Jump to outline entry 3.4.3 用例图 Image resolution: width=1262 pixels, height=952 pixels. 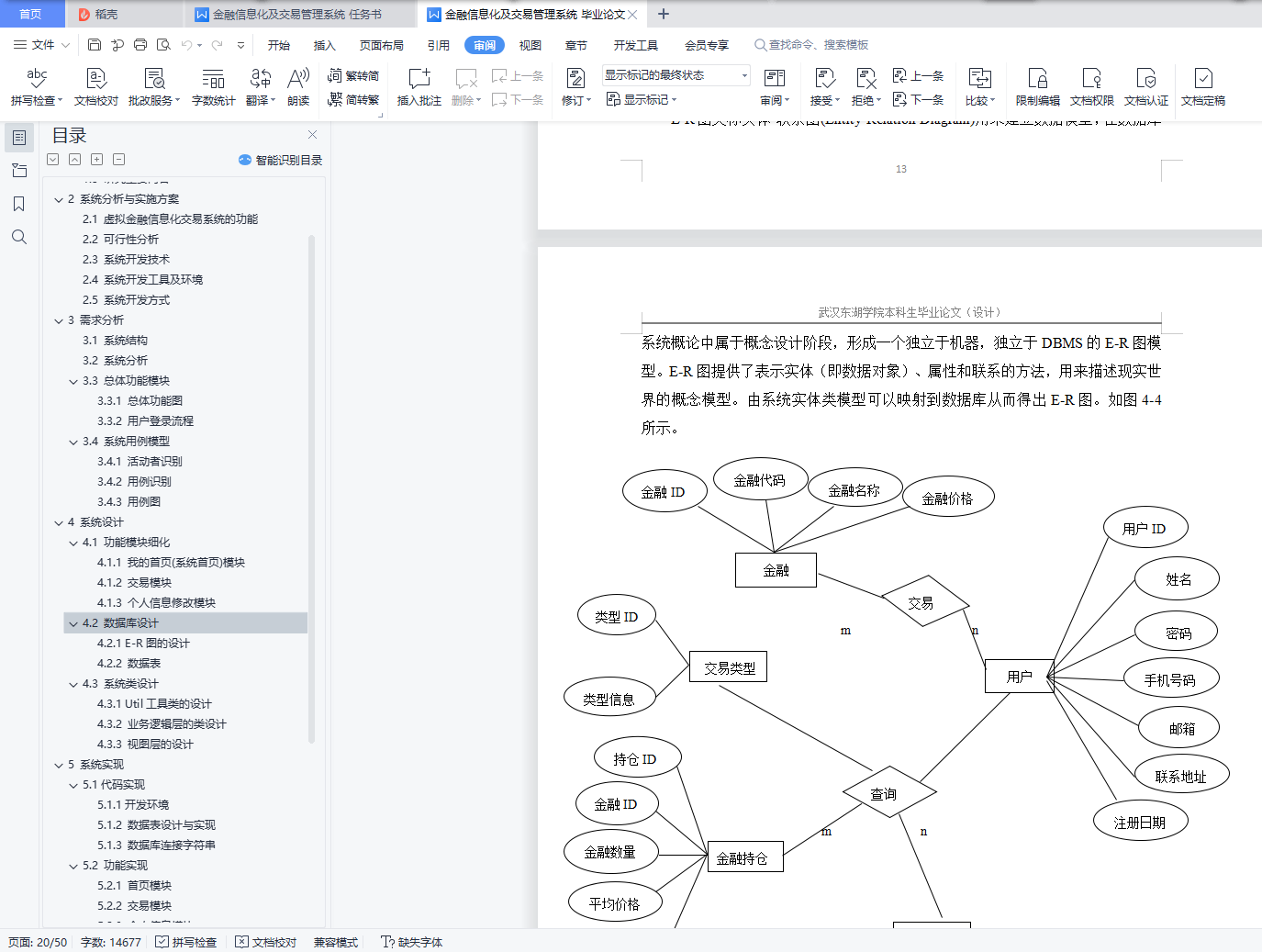point(128,502)
